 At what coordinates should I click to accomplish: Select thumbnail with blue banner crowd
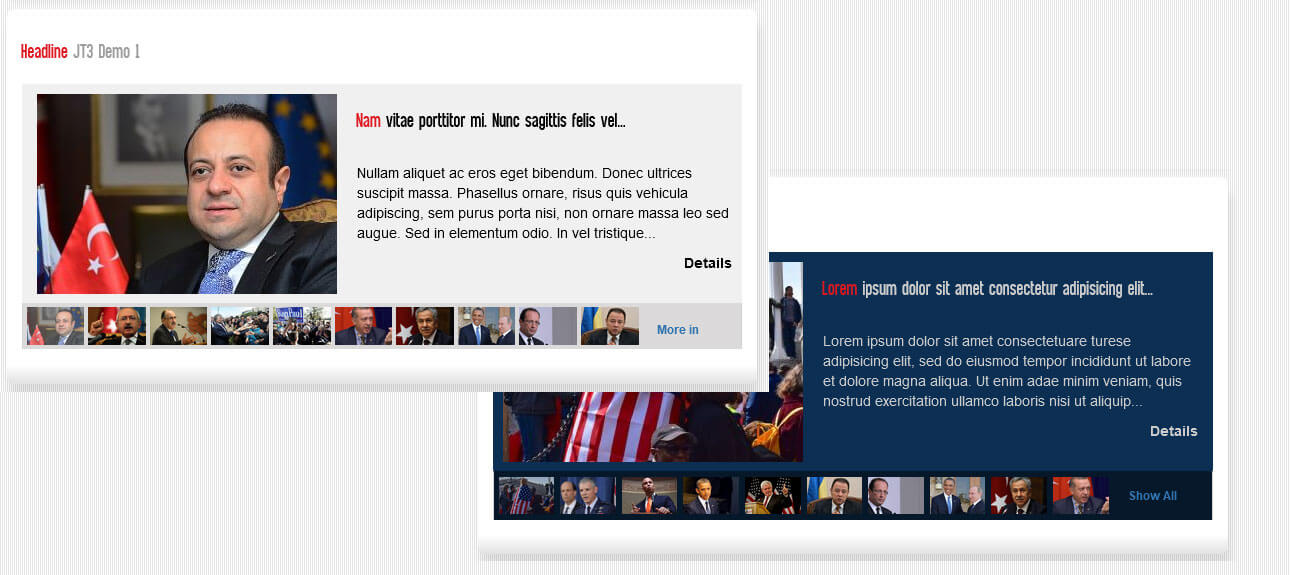coord(302,326)
